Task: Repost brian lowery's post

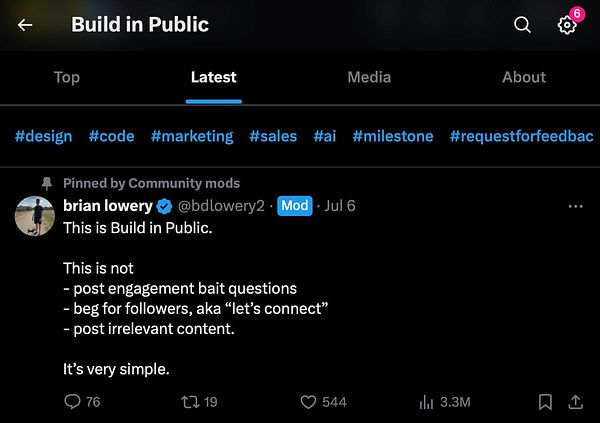Action: pyautogui.click(x=190, y=402)
